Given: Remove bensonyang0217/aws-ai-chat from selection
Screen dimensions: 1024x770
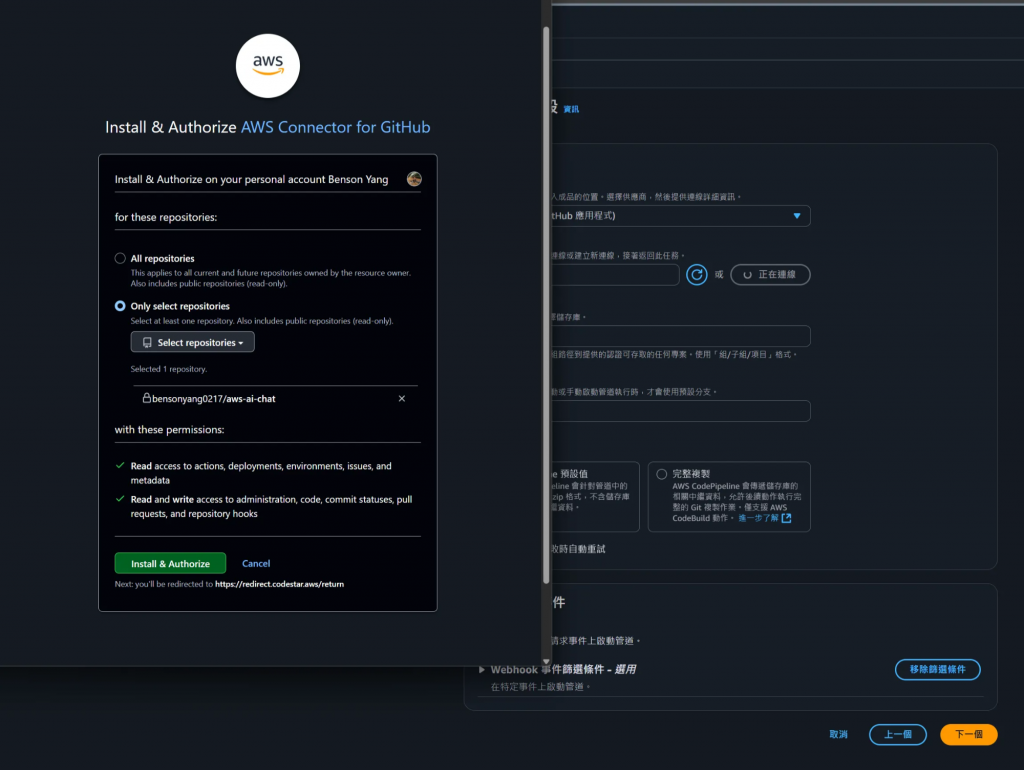Looking at the screenshot, I should point(402,398).
